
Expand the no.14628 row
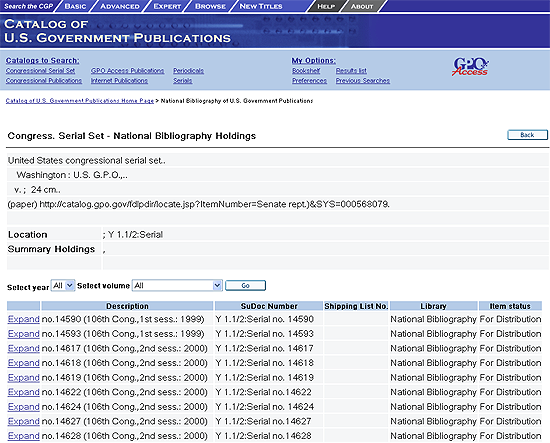tap(24, 436)
